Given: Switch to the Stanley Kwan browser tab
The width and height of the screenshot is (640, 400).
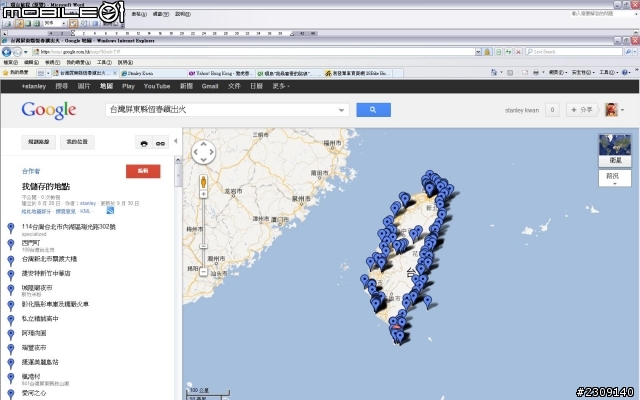Looking at the screenshot, I should tap(153, 73).
